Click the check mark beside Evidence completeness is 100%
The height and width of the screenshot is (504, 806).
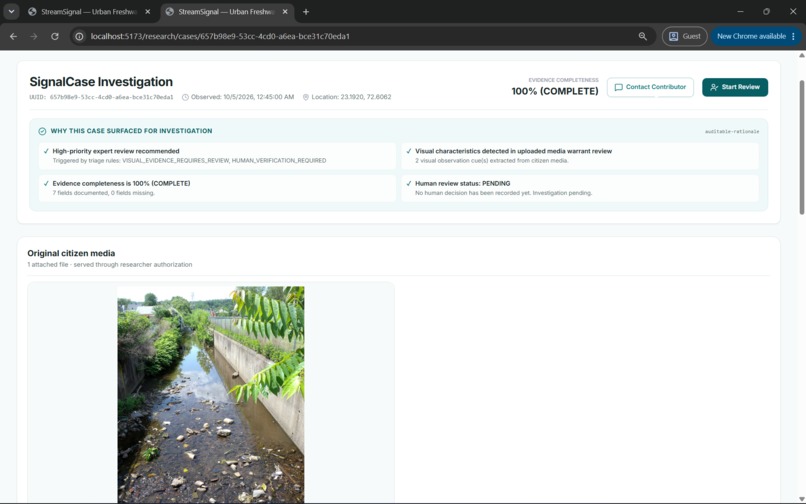coord(46,184)
